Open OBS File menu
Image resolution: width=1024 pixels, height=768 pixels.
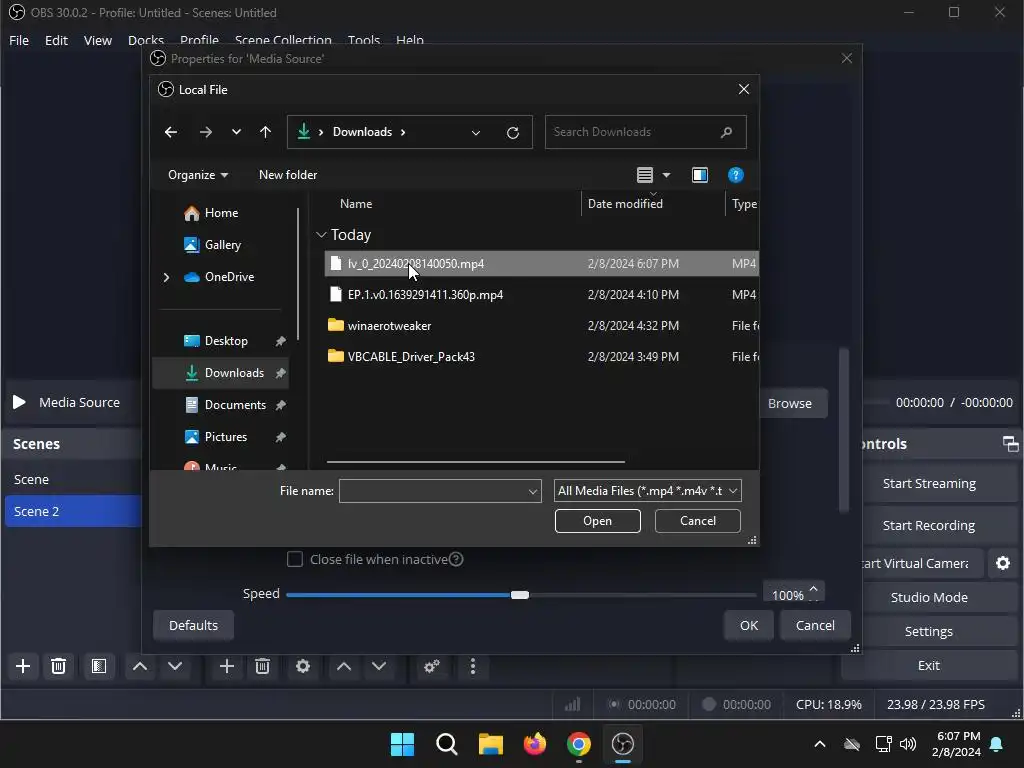click(x=19, y=40)
